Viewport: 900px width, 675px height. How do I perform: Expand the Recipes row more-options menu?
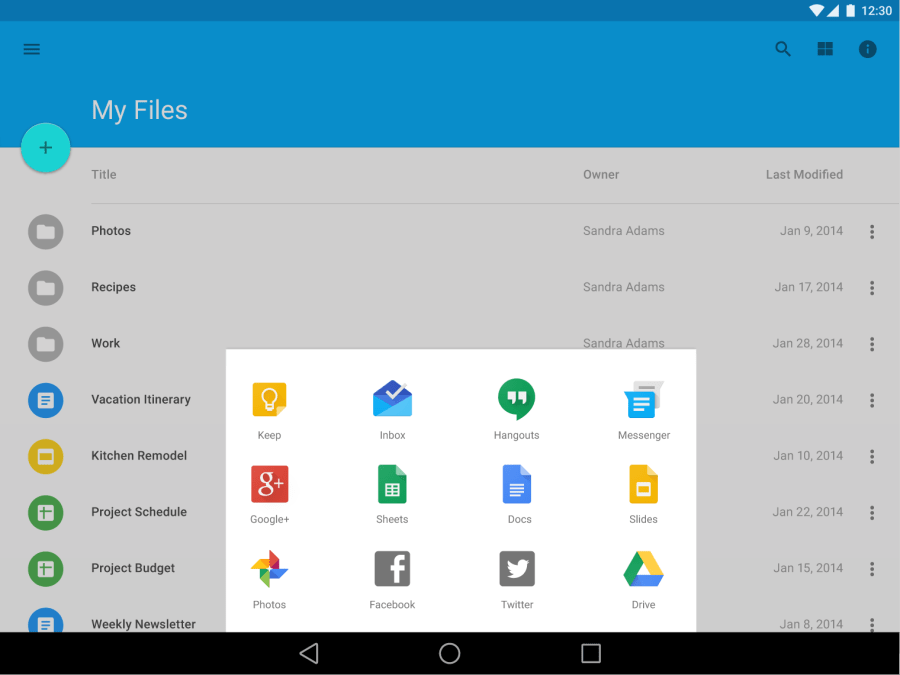coord(872,288)
